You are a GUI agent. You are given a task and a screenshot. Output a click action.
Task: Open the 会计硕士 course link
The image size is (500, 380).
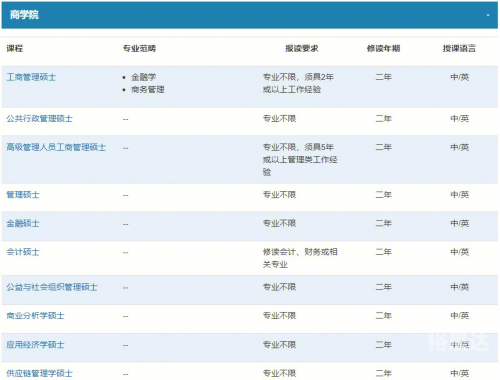click(23, 252)
